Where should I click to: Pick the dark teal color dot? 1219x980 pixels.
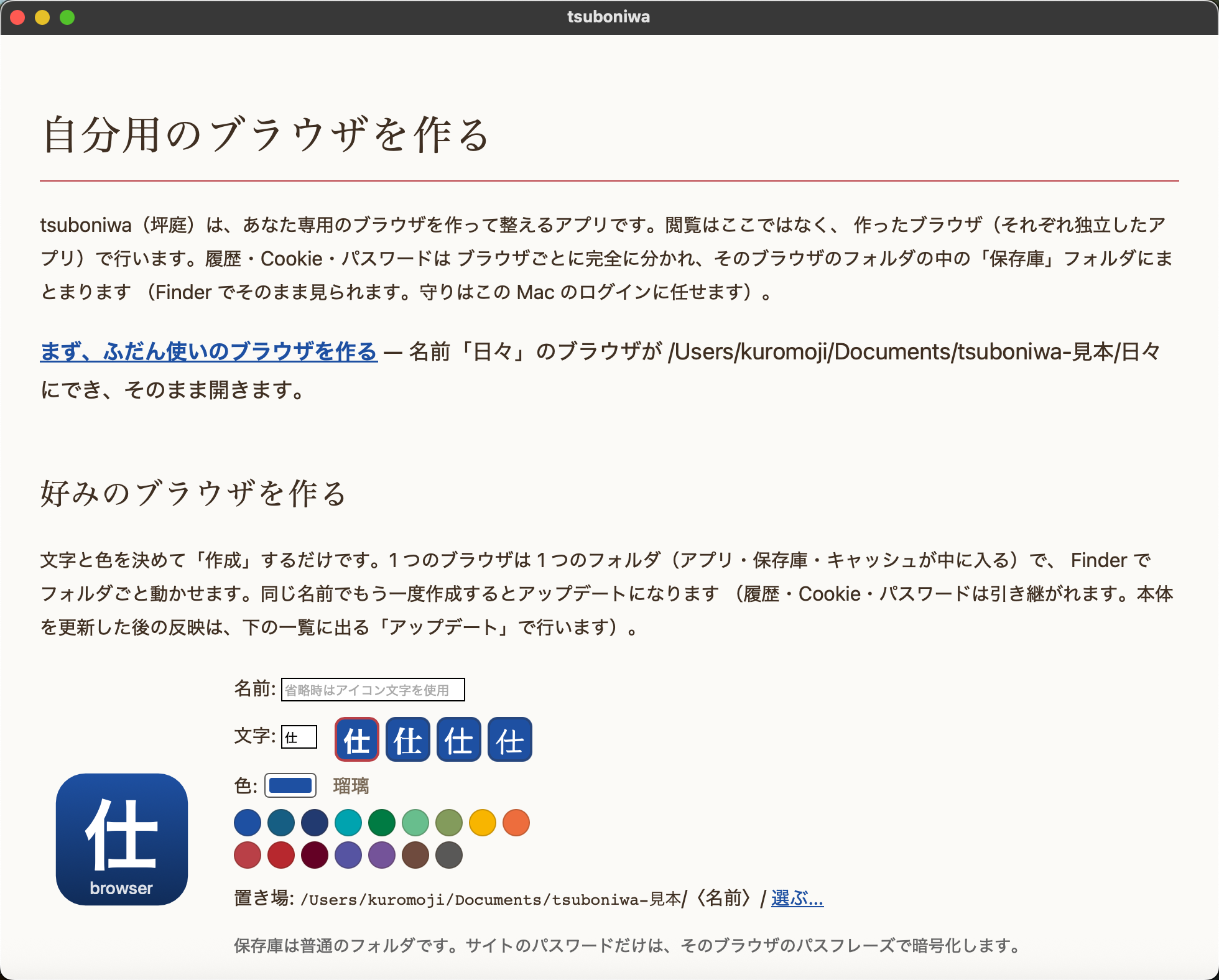[x=281, y=823]
